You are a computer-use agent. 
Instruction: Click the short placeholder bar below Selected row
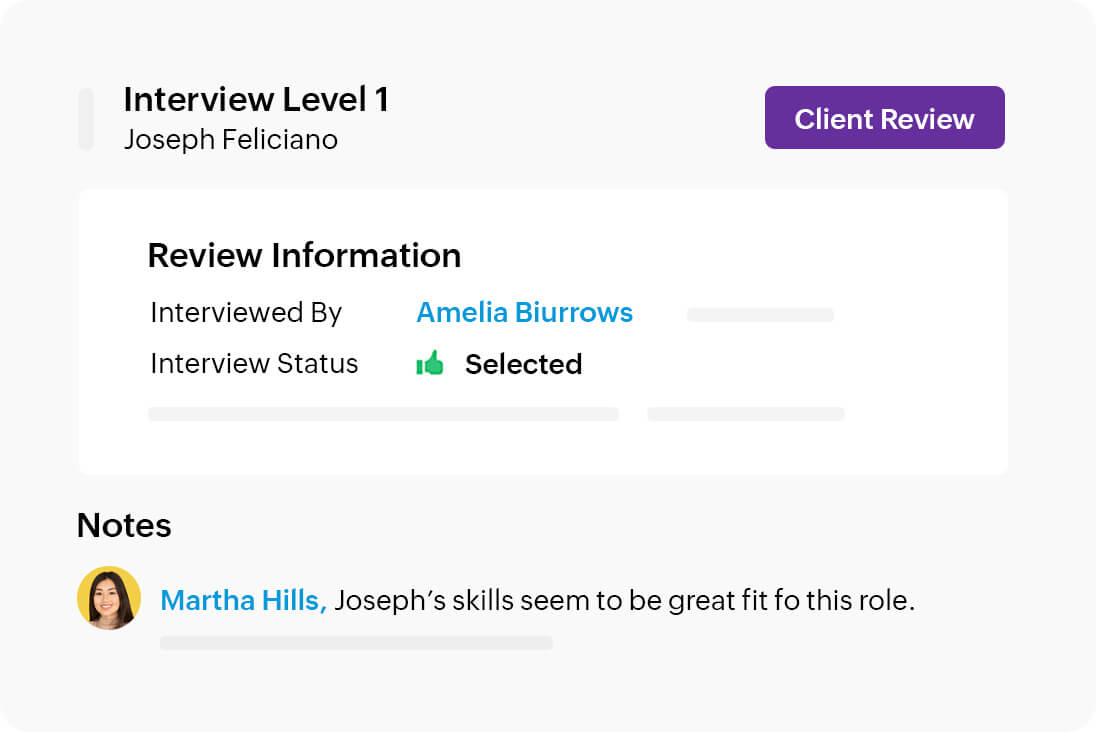[746, 414]
